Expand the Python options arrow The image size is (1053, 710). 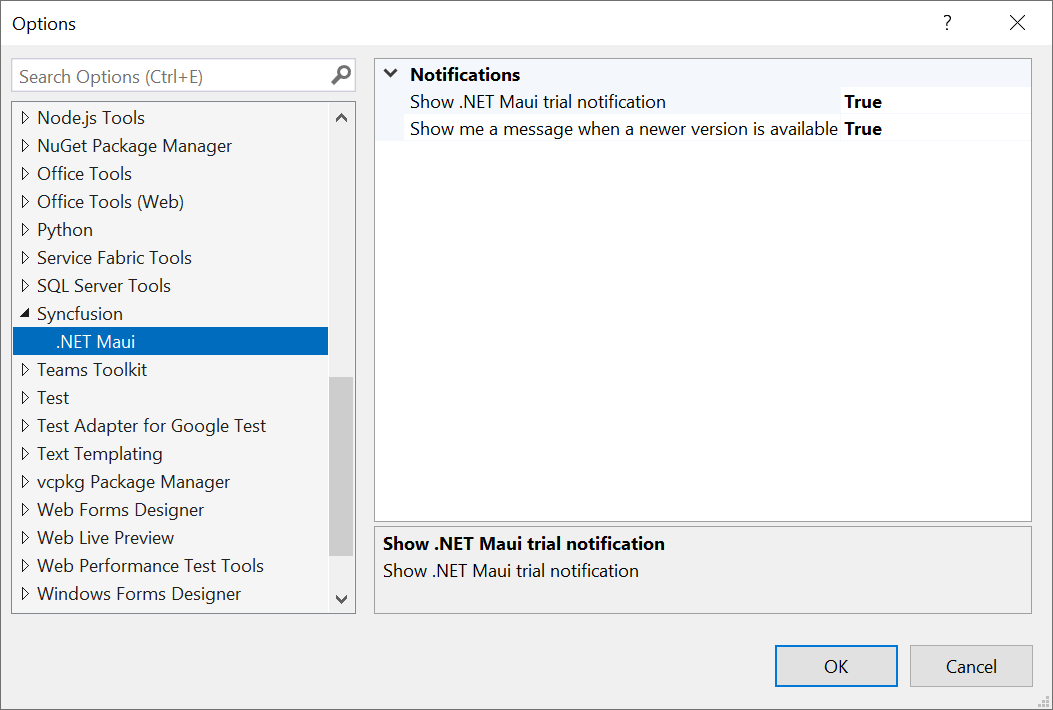click(x=25, y=230)
